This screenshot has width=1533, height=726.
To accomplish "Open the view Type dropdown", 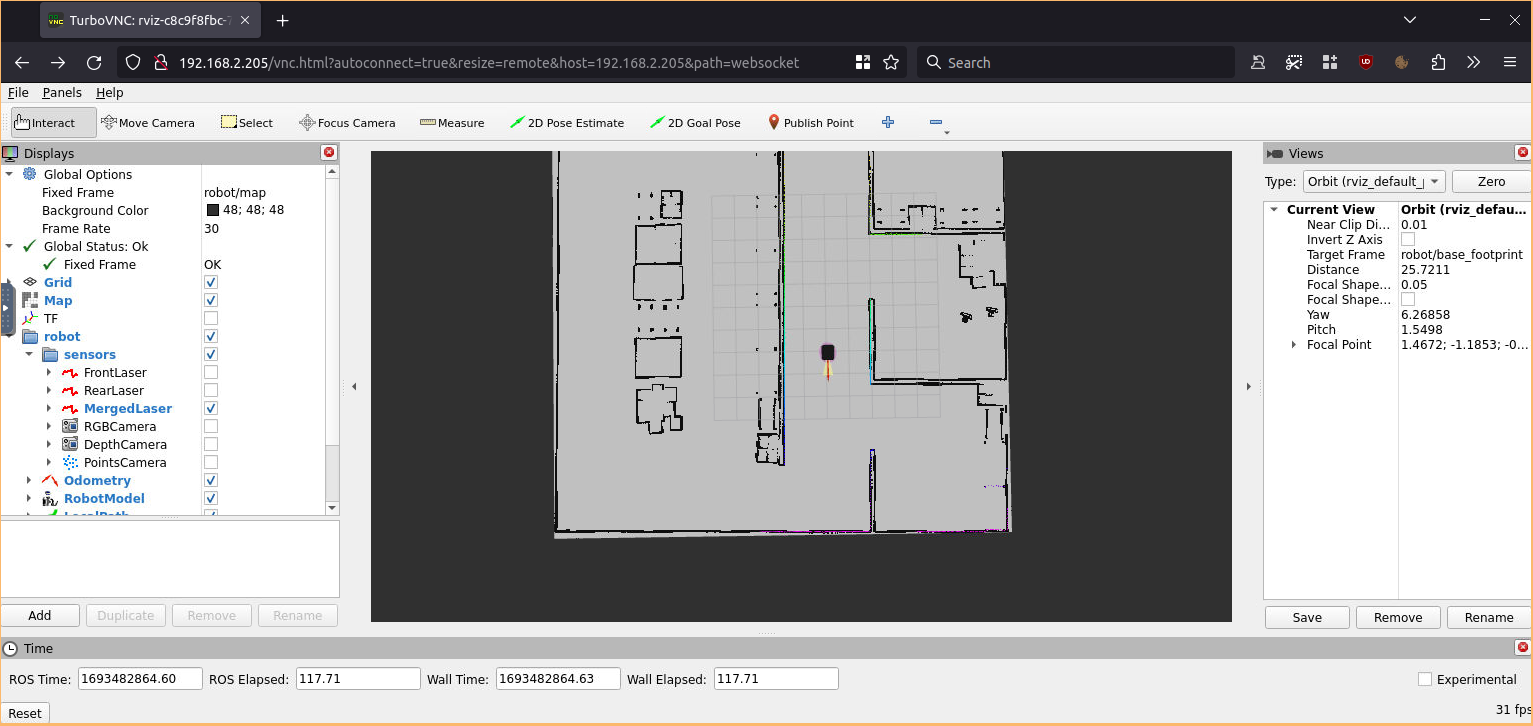I will point(1374,181).
